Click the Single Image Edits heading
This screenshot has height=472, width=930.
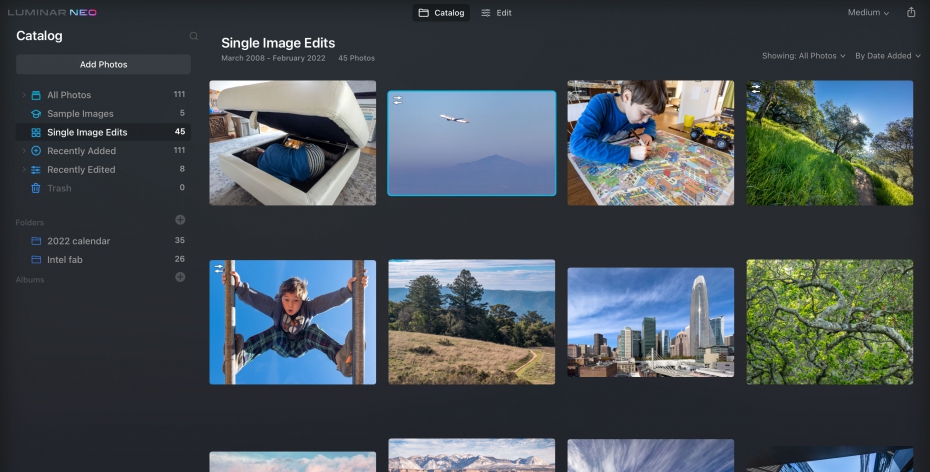click(278, 43)
